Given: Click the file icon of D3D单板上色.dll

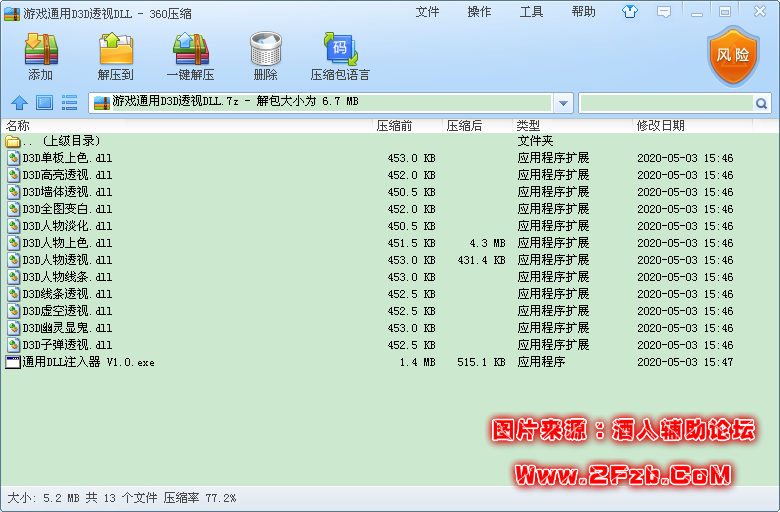Looking at the screenshot, I should [x=13, y=158].
